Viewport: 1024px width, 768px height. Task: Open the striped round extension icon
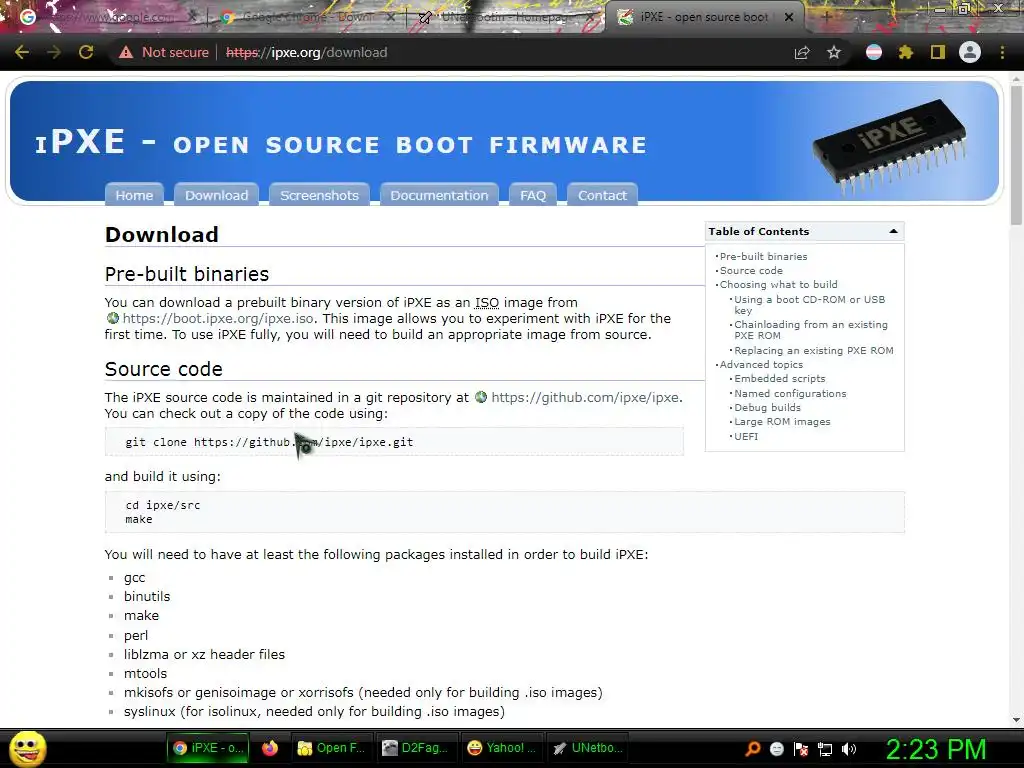point(874,52)
